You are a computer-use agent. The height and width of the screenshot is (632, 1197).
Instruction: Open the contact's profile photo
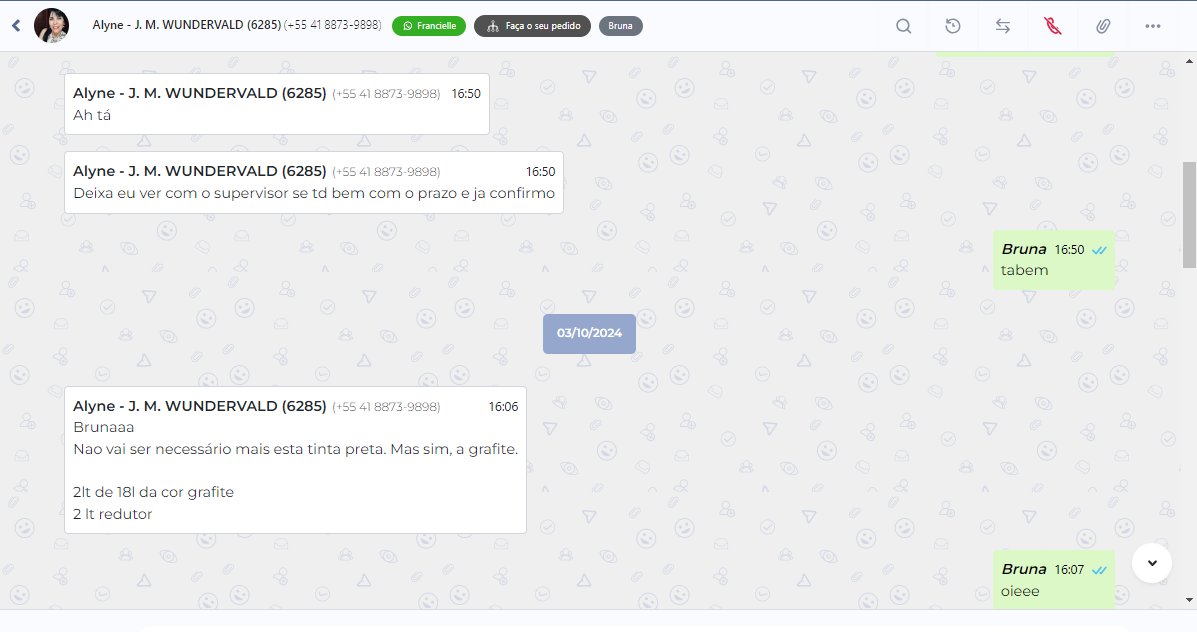[x=51, y=25]
